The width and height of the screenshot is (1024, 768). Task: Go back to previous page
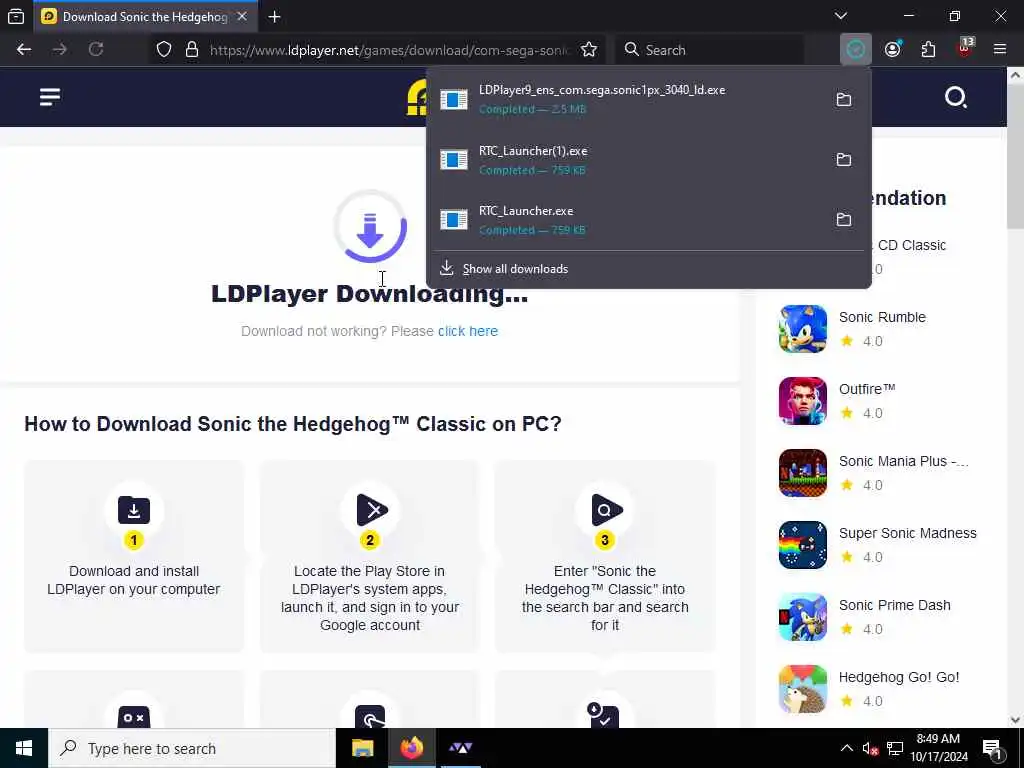24,50
